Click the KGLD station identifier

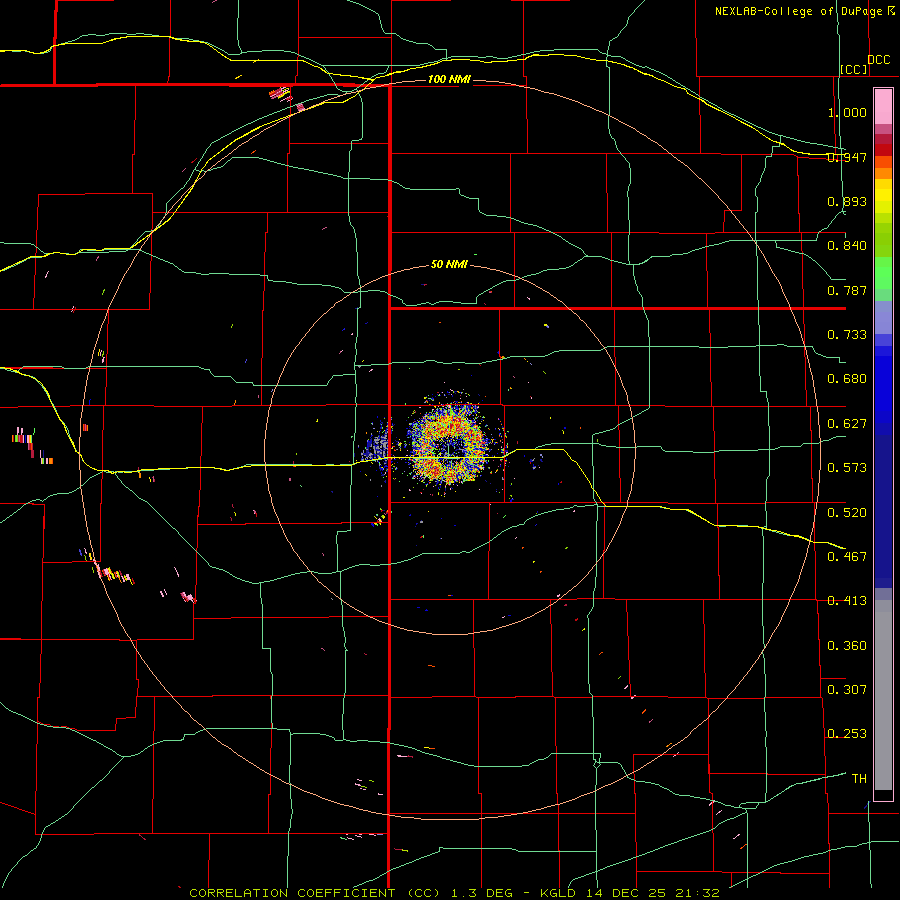560,893
